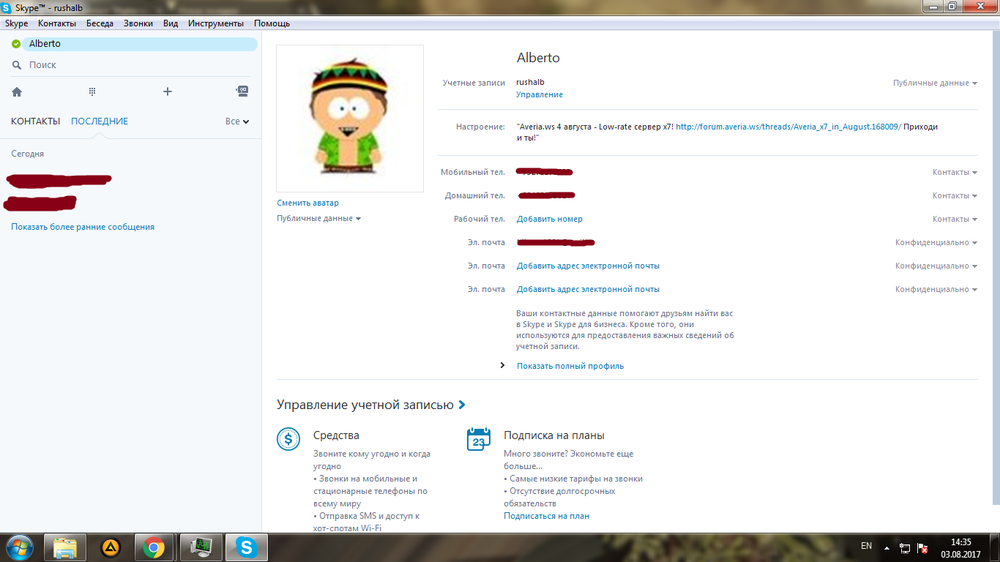Screen dimensions: 1000x562
Task: Click the Skype title bar logo
Action: click(6, 8)
